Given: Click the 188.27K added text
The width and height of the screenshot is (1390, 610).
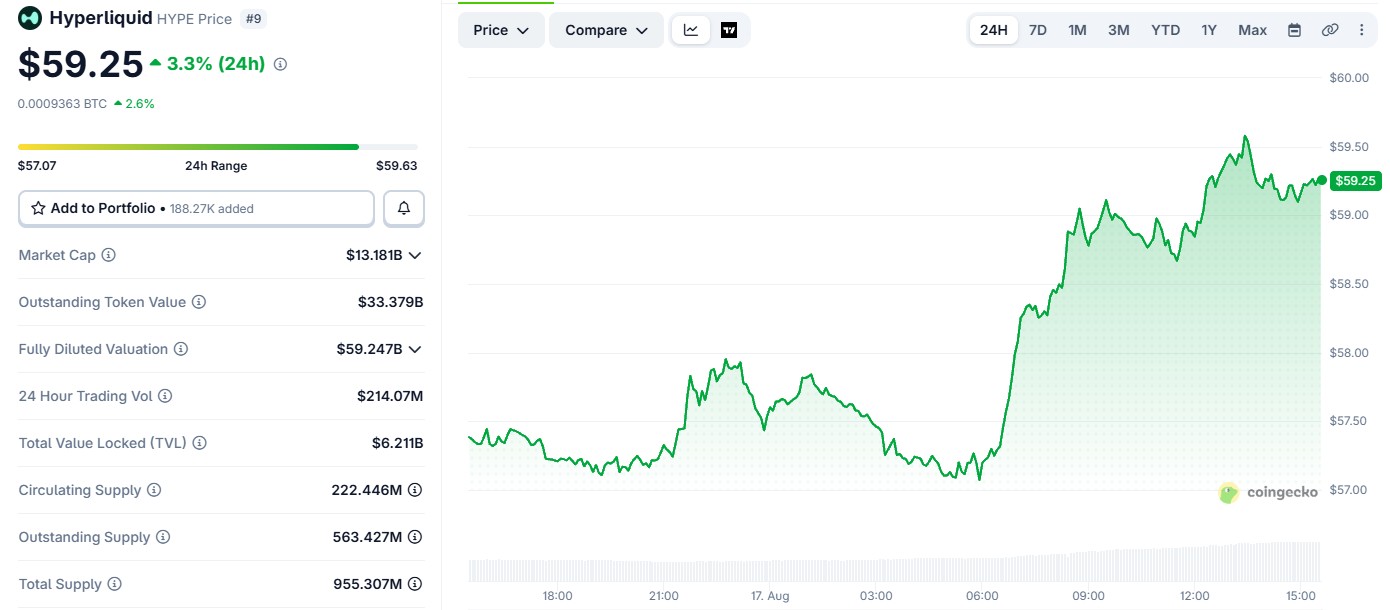Looking at the screenshot, I should pyautogui.click(x=212, y=209).
